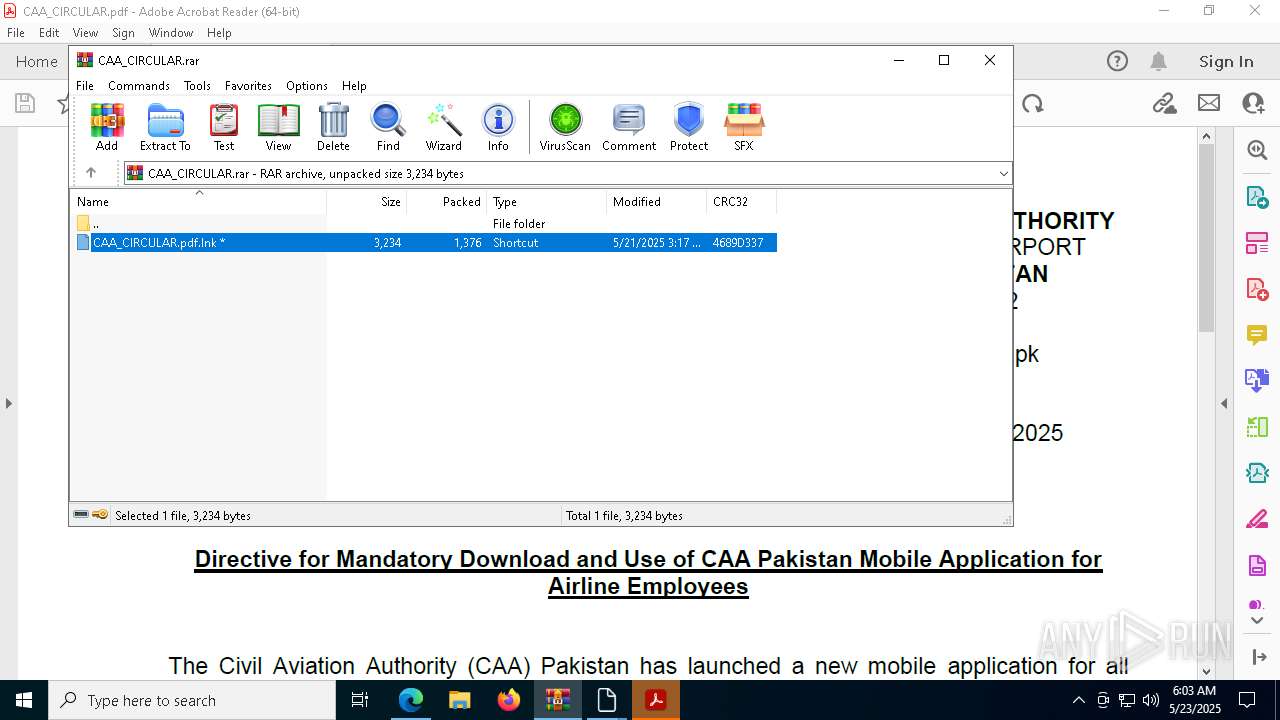The width and height of the screenshot is (1280, 720).
Task: Send file by email envelope icon
Action: [x=1209, y=103]
